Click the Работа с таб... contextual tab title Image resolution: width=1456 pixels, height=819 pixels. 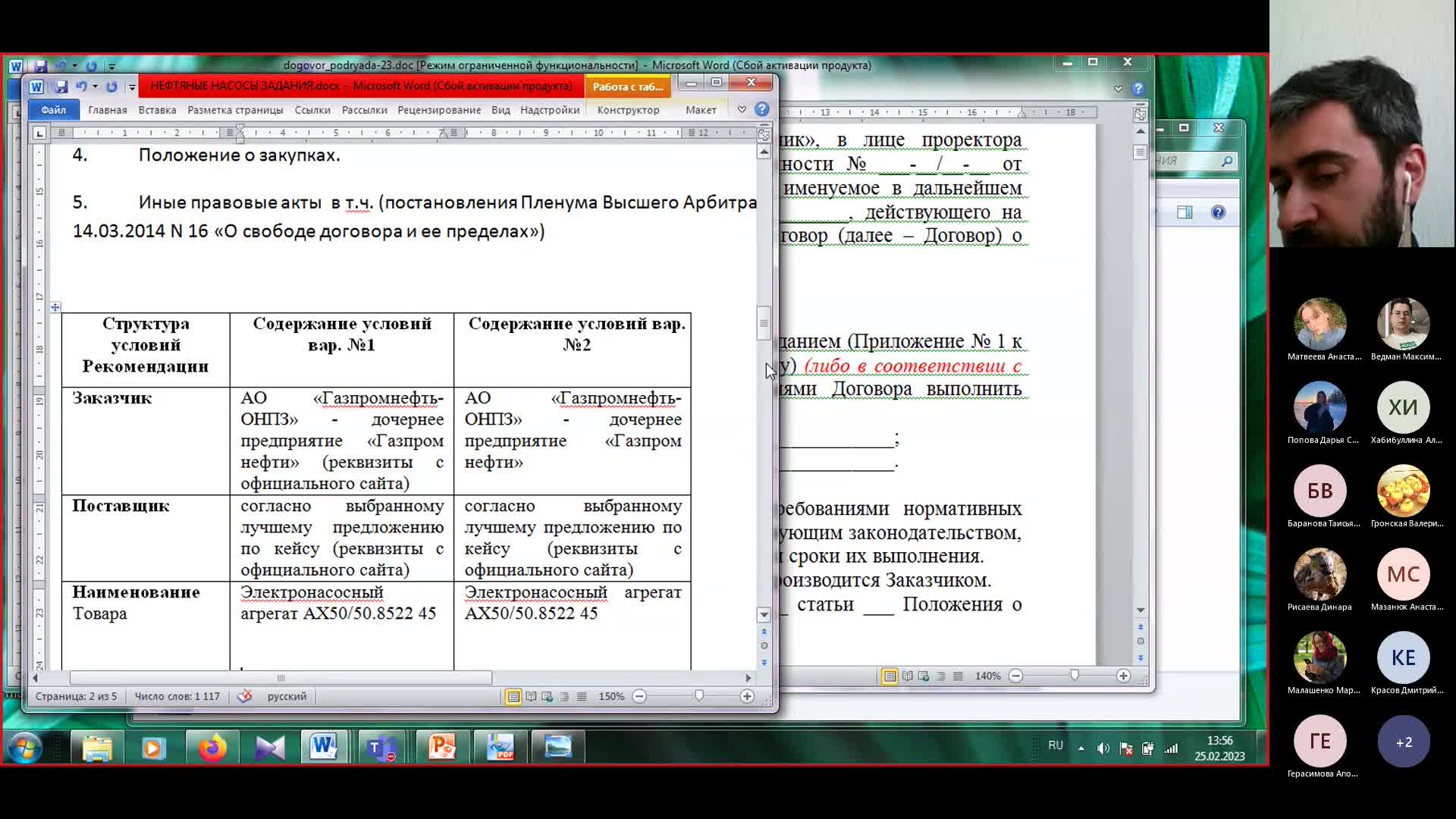(627, 86)
